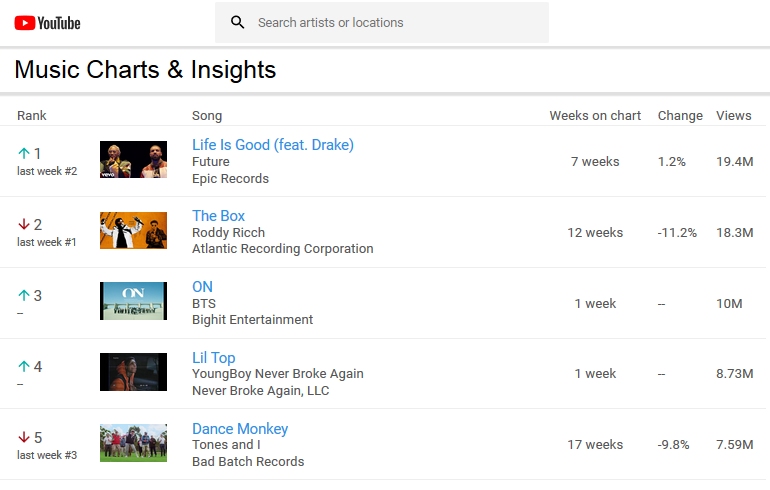The height and width of the screenshot is (490, 770).
Task: Open the Lil Top video thumbnail
Action: [x=134, y=372]
